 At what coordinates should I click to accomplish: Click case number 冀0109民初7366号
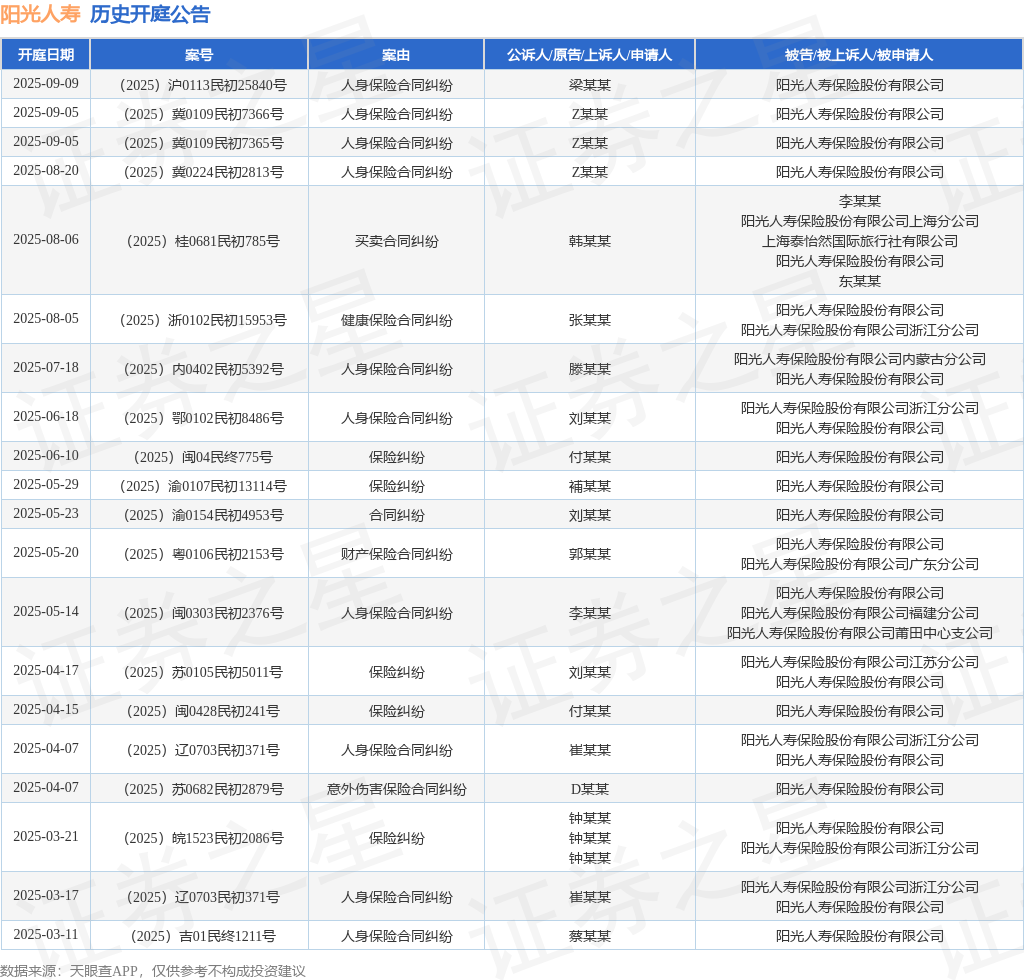pyautogui.click(x=203, y=114)
